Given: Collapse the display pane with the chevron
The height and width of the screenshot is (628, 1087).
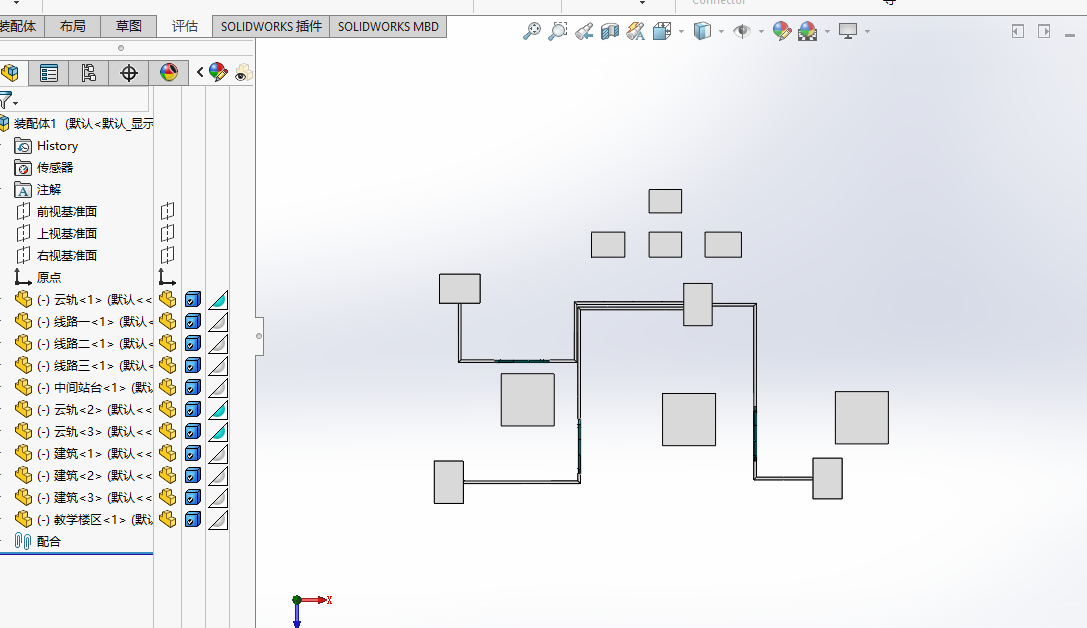Looking at the screenshot, I should click(200, 72).
